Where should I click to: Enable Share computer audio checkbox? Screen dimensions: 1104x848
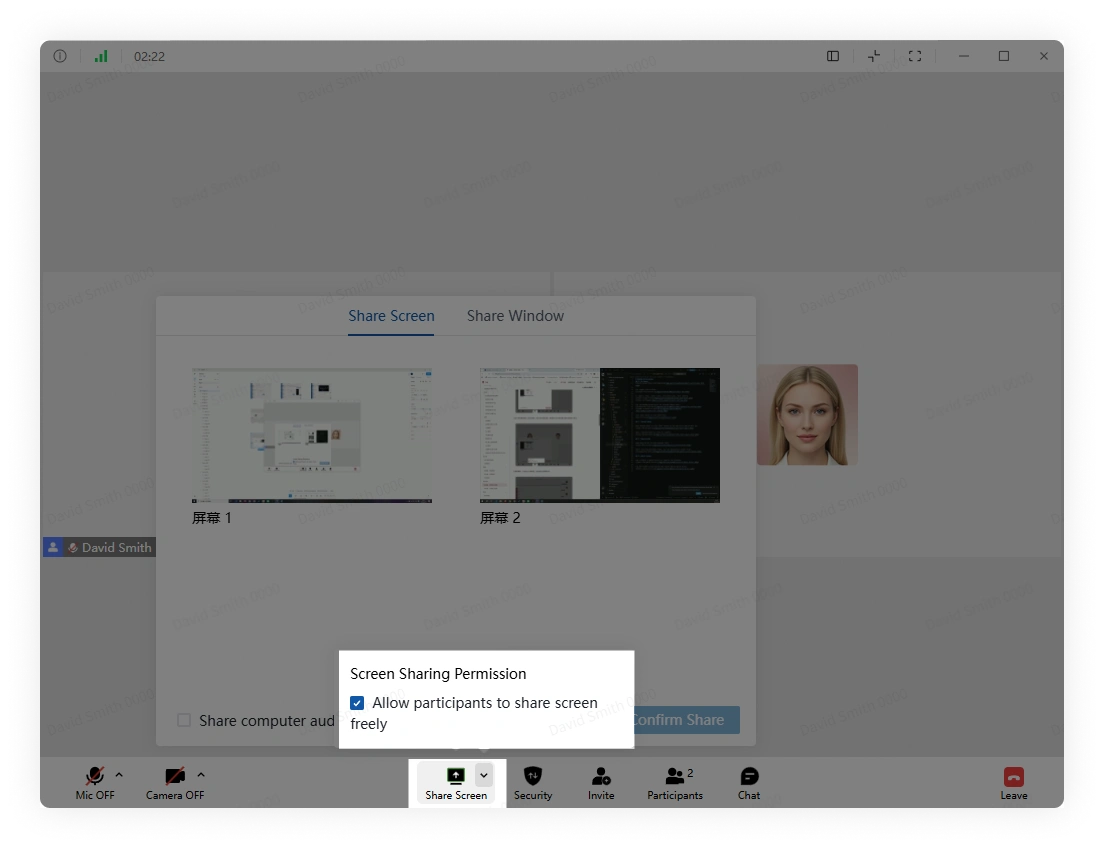pyautogui.click(x=184, y=720)
